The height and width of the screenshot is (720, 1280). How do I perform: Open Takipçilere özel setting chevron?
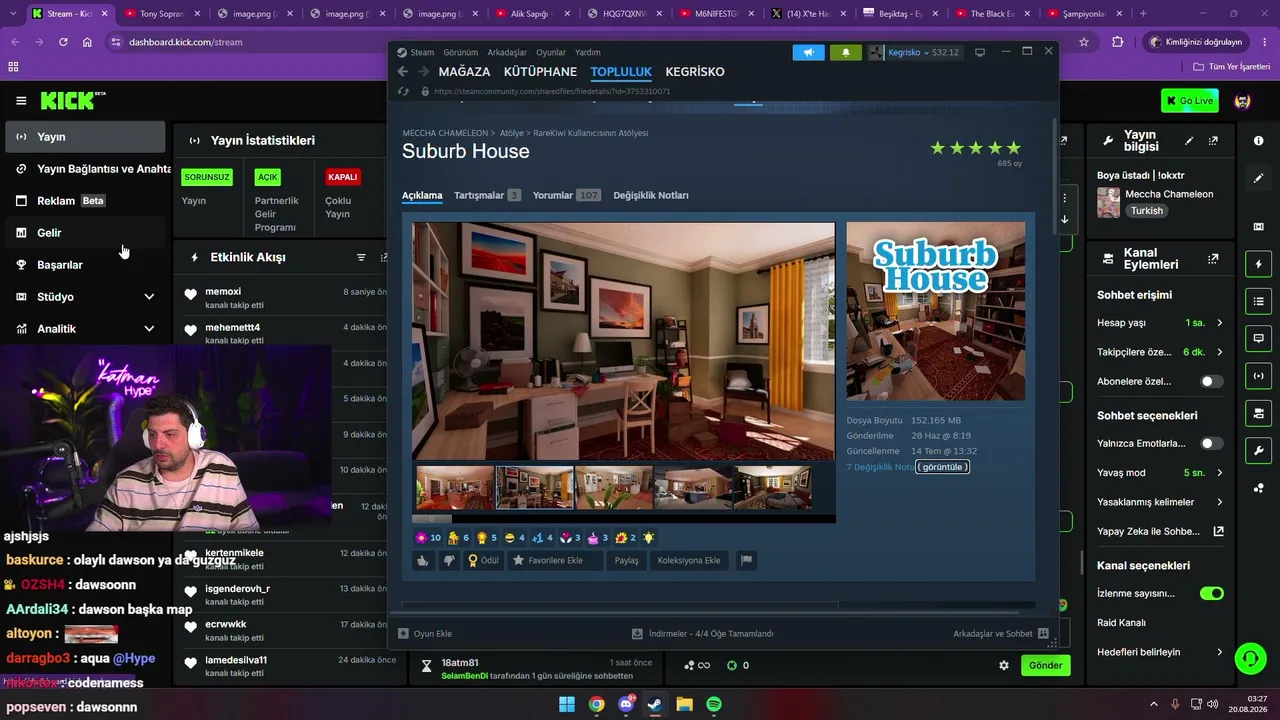click(x=1219, y=352)
